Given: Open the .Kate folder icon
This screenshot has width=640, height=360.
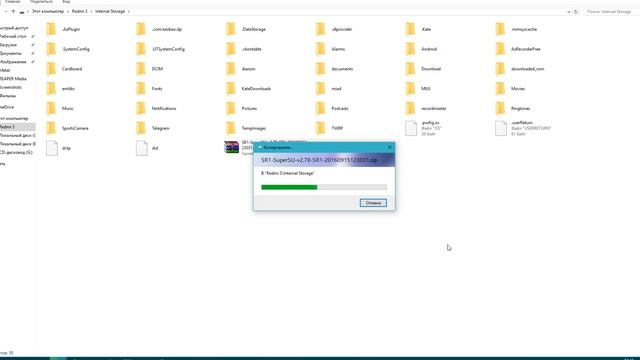Looking at the screenshot, I should [x=410, y=29].
